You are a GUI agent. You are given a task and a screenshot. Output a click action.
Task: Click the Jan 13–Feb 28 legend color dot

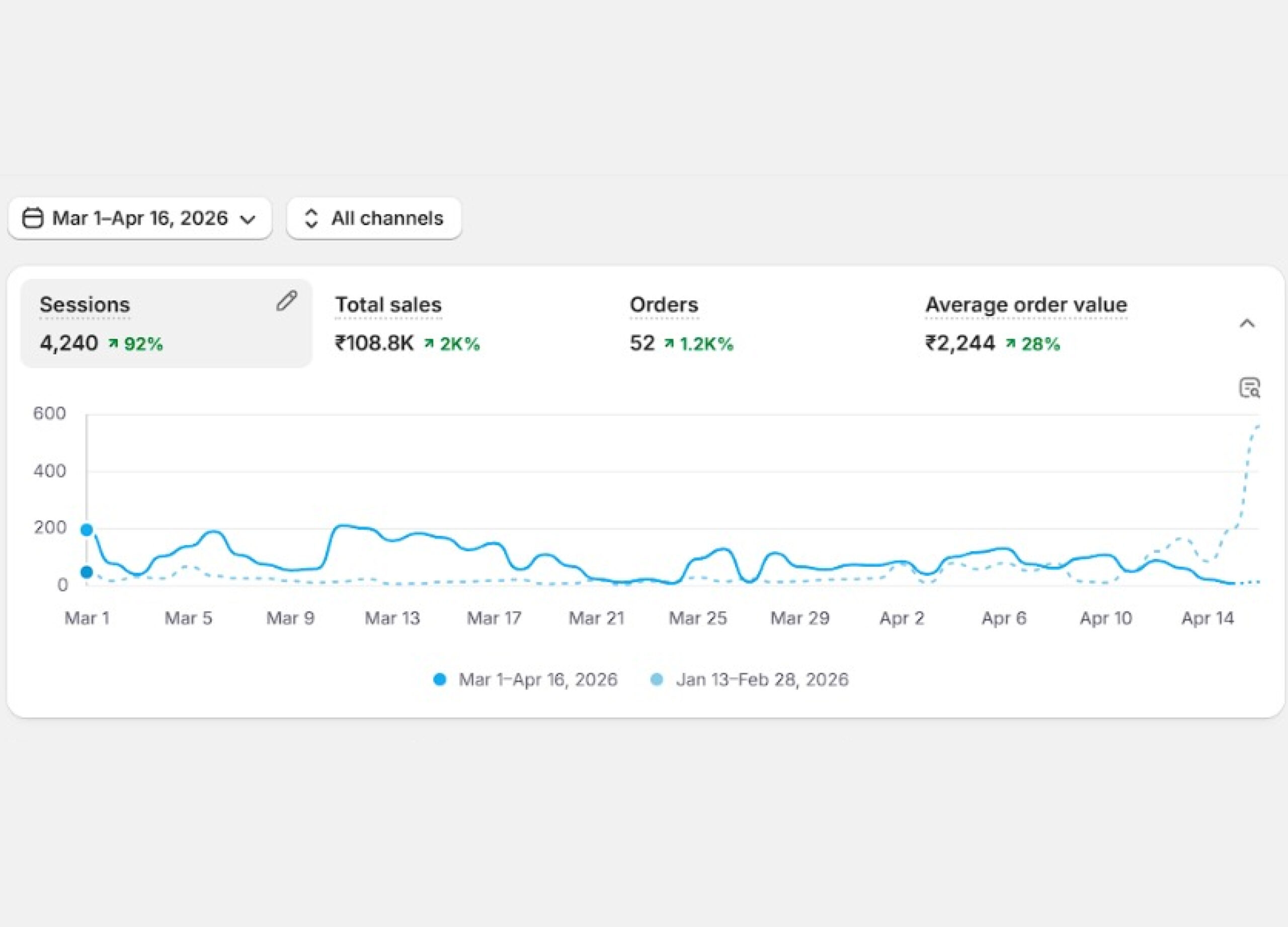click(657, 680)
